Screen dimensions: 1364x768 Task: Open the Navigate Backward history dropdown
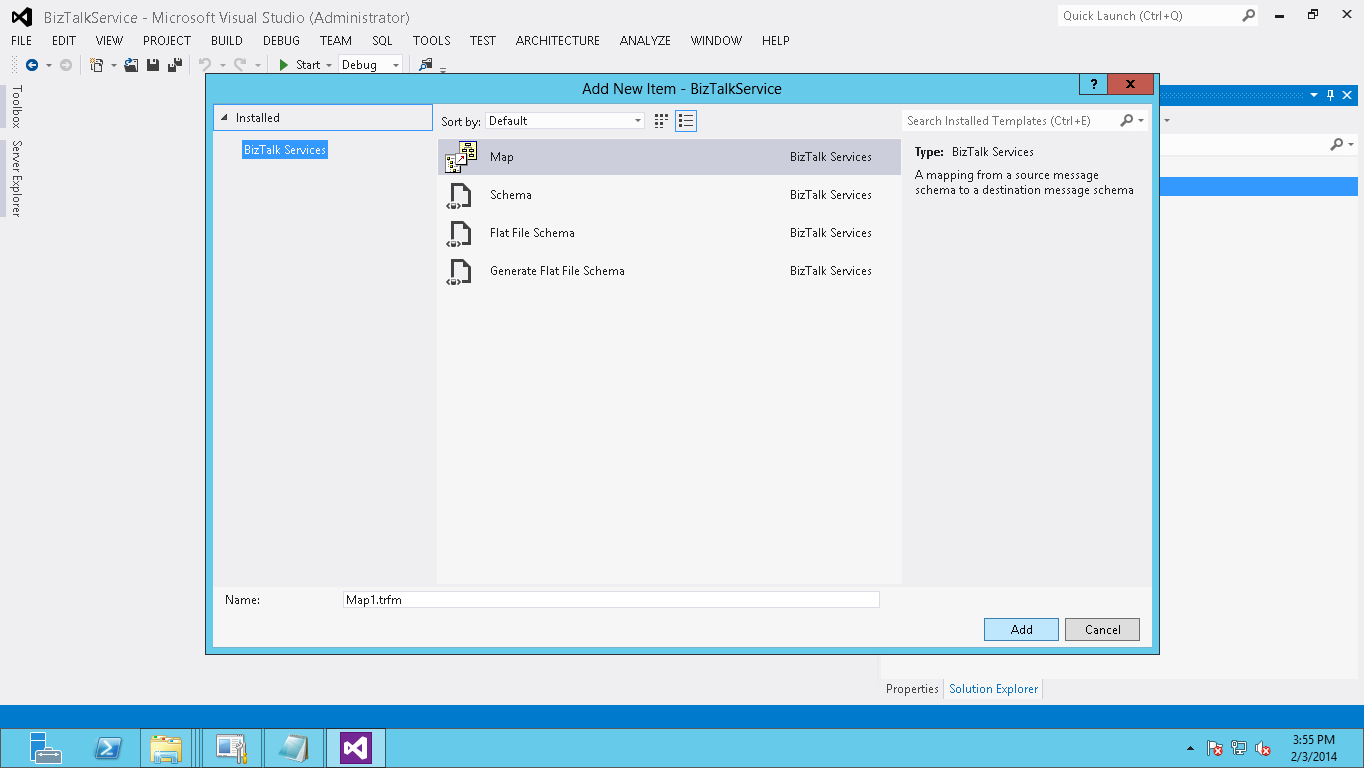(x=48, y=65)
